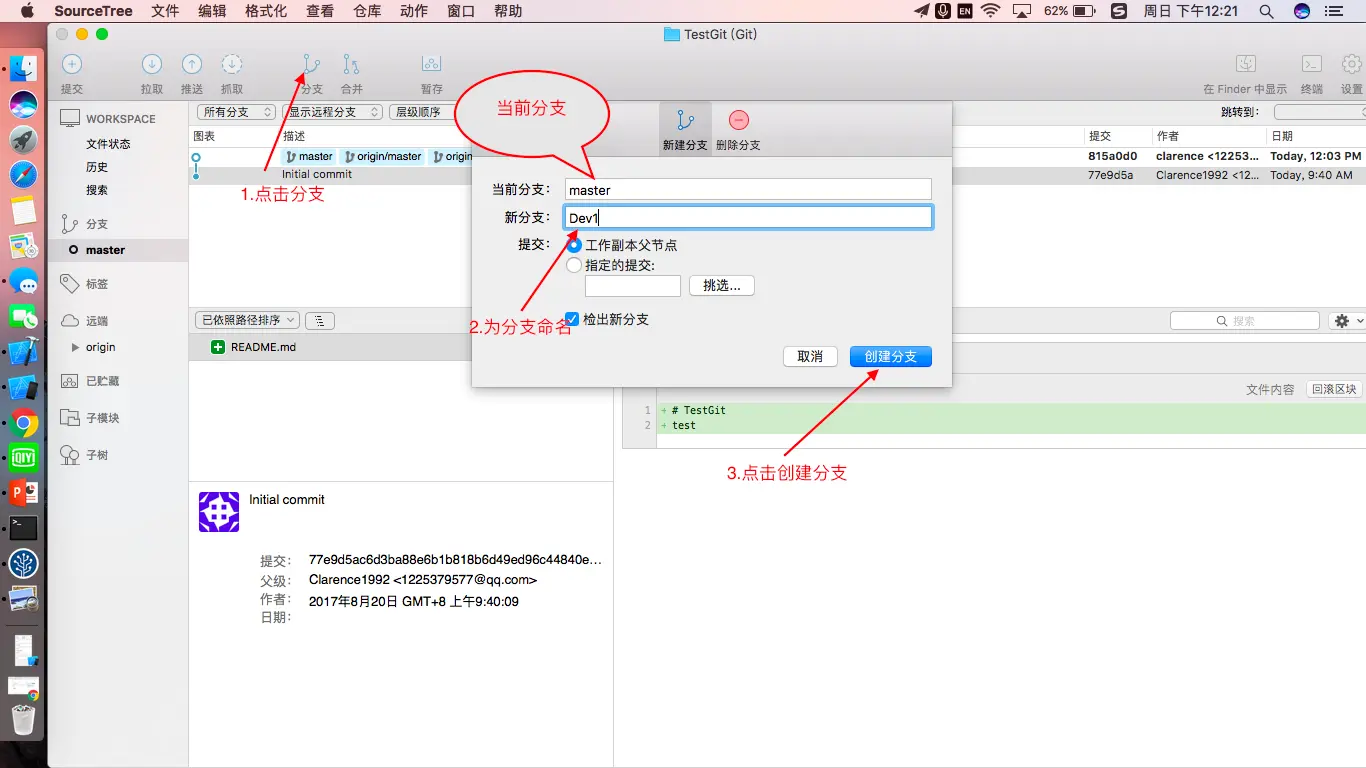Click the 回滚区块 button
The height and width of the screenshot is (768, 1366).
point(1334,389)
